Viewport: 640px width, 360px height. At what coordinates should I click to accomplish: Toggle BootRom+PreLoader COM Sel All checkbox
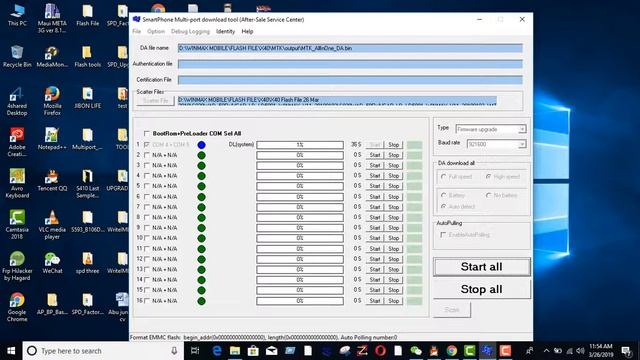(x=147, y=133)
